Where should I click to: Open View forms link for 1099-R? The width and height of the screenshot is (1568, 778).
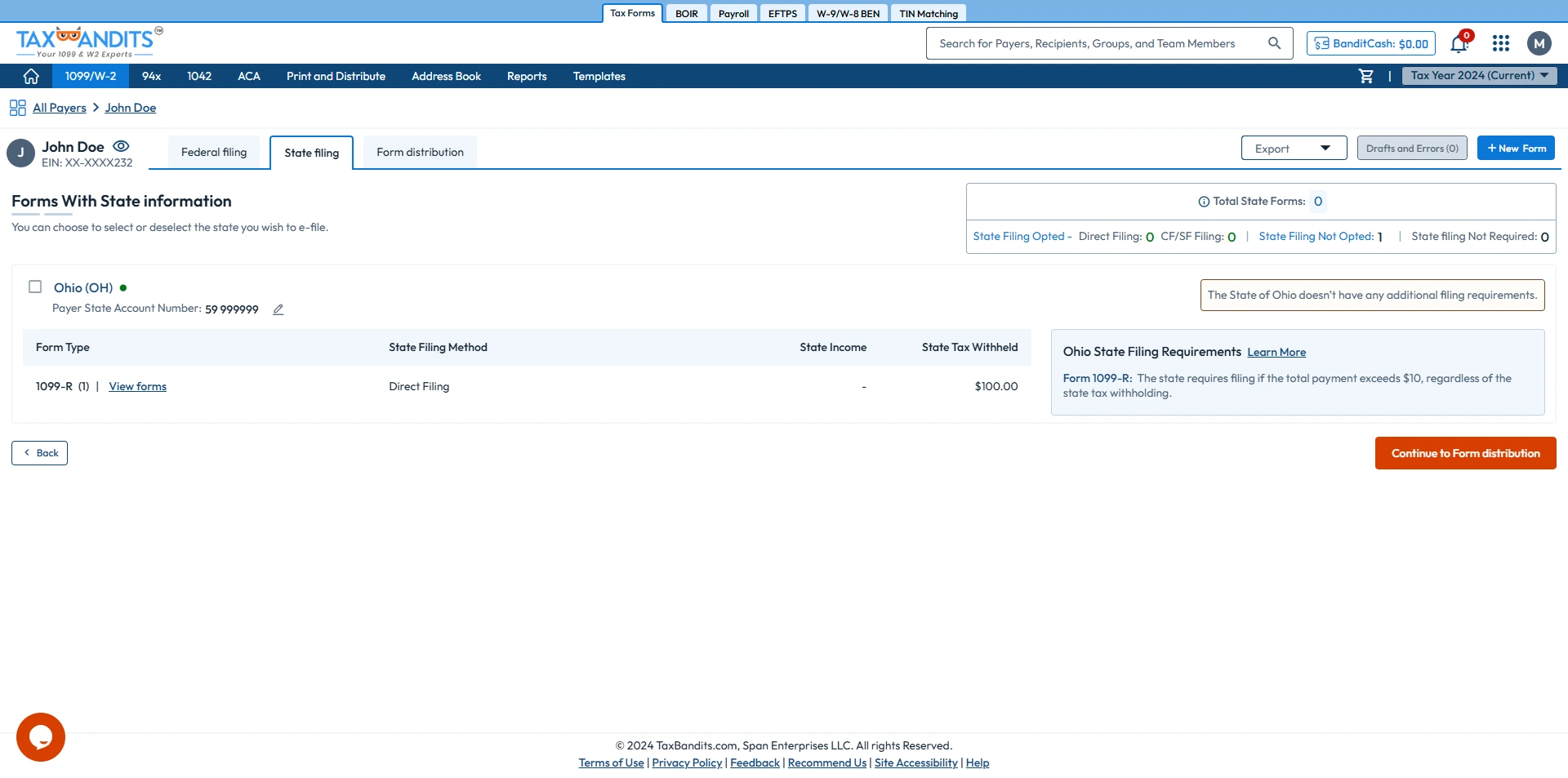[137, 386]
